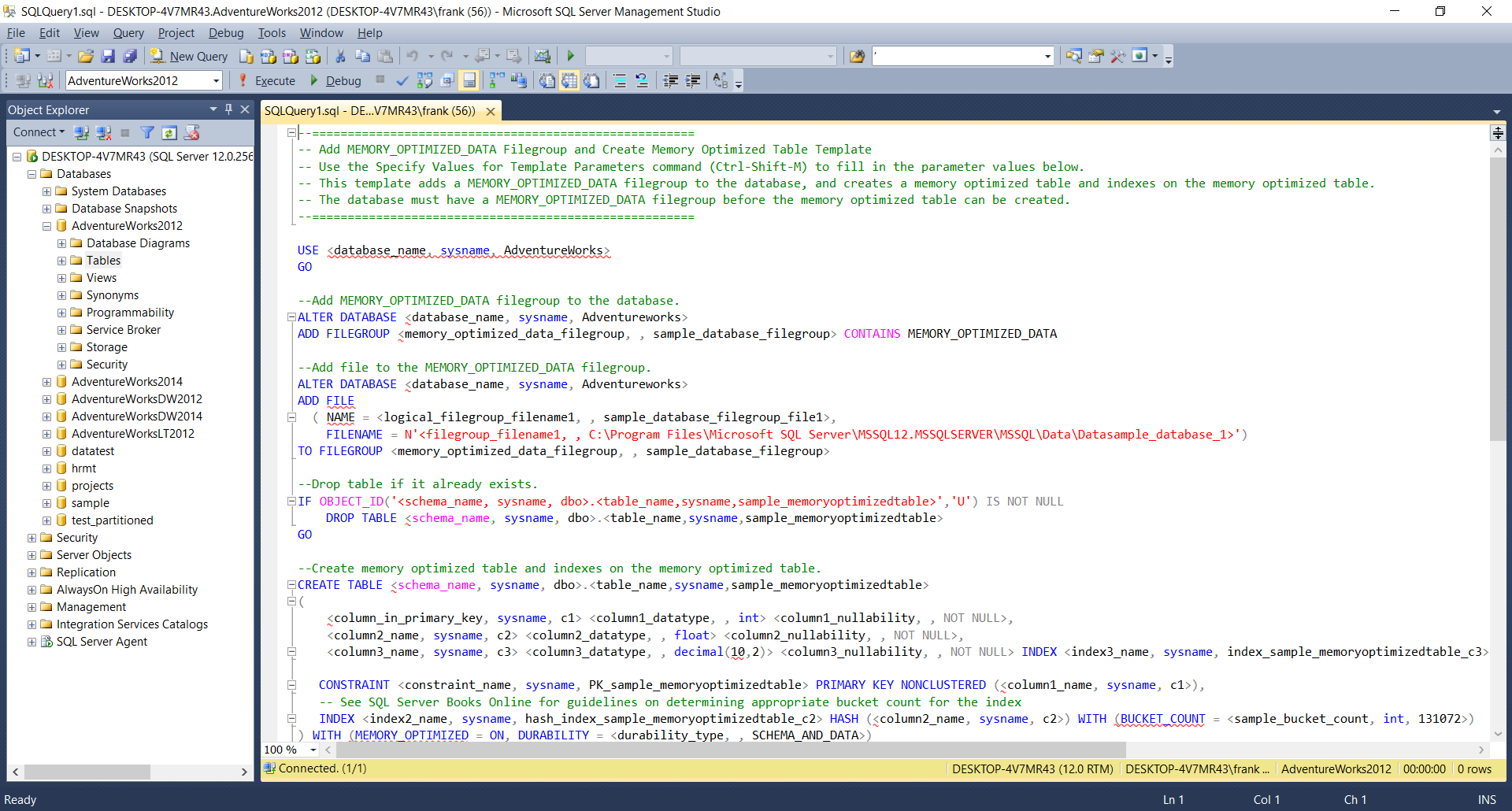Click the editor split handle above scrollbar
Screen dimensions: 1512x811
click(x=1498, y=134)
